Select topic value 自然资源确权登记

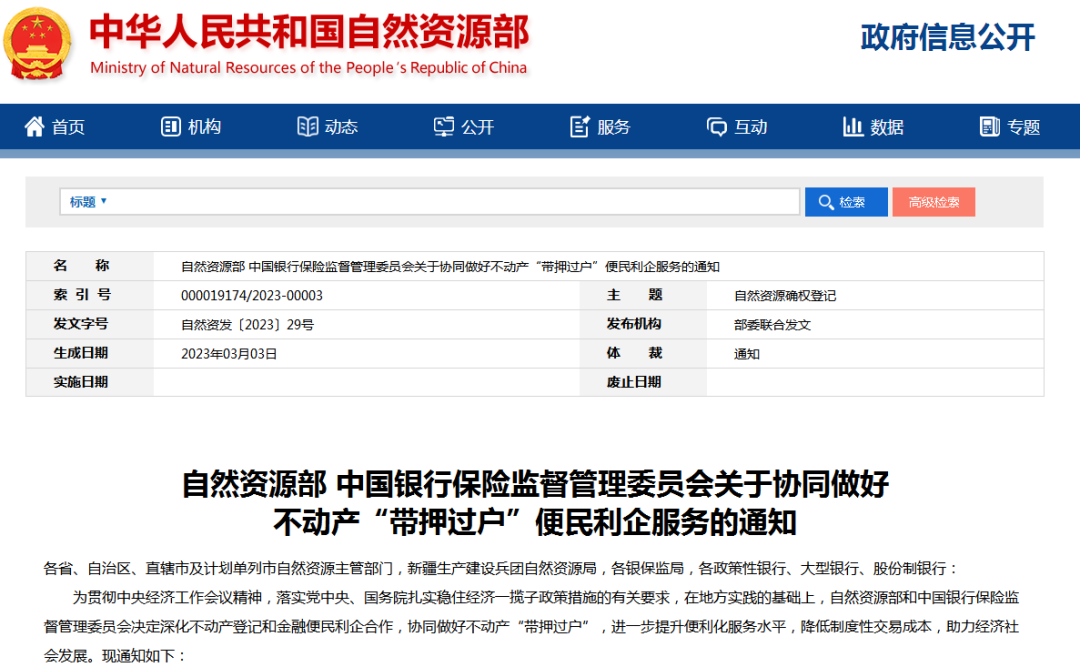click(785, 296)
